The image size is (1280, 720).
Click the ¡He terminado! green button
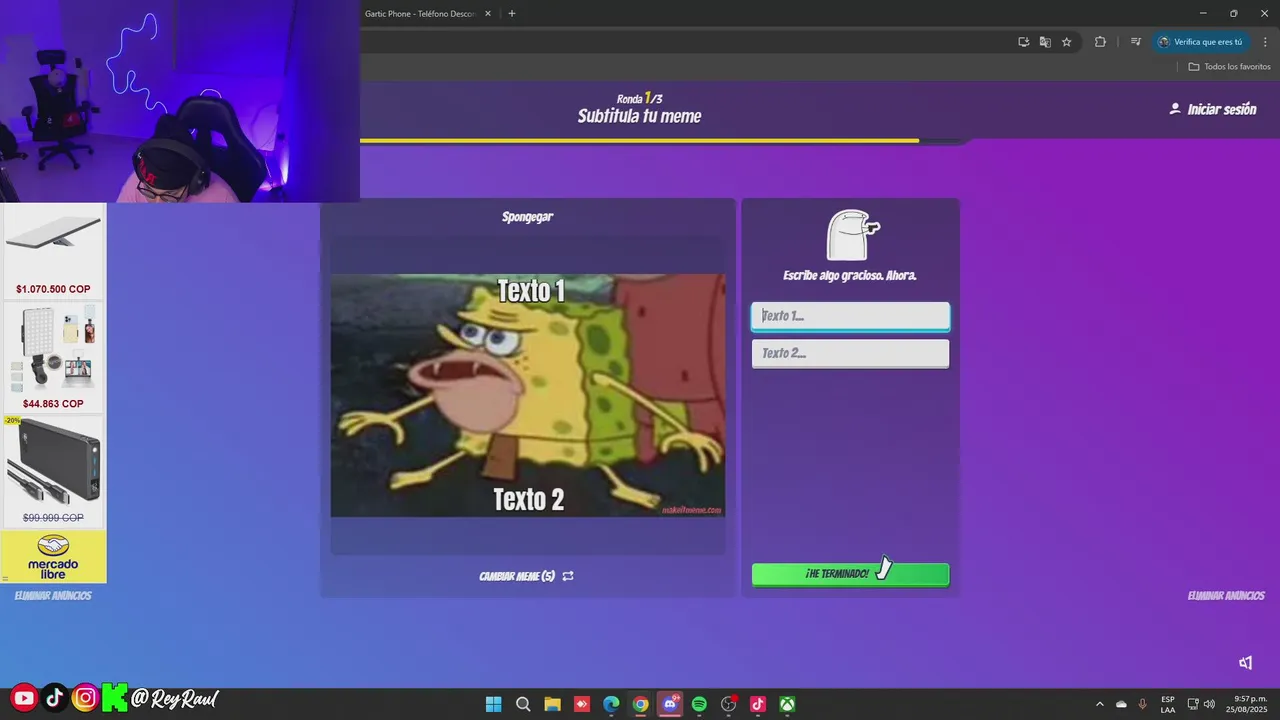pyautogui.click(x=850, y=574)
